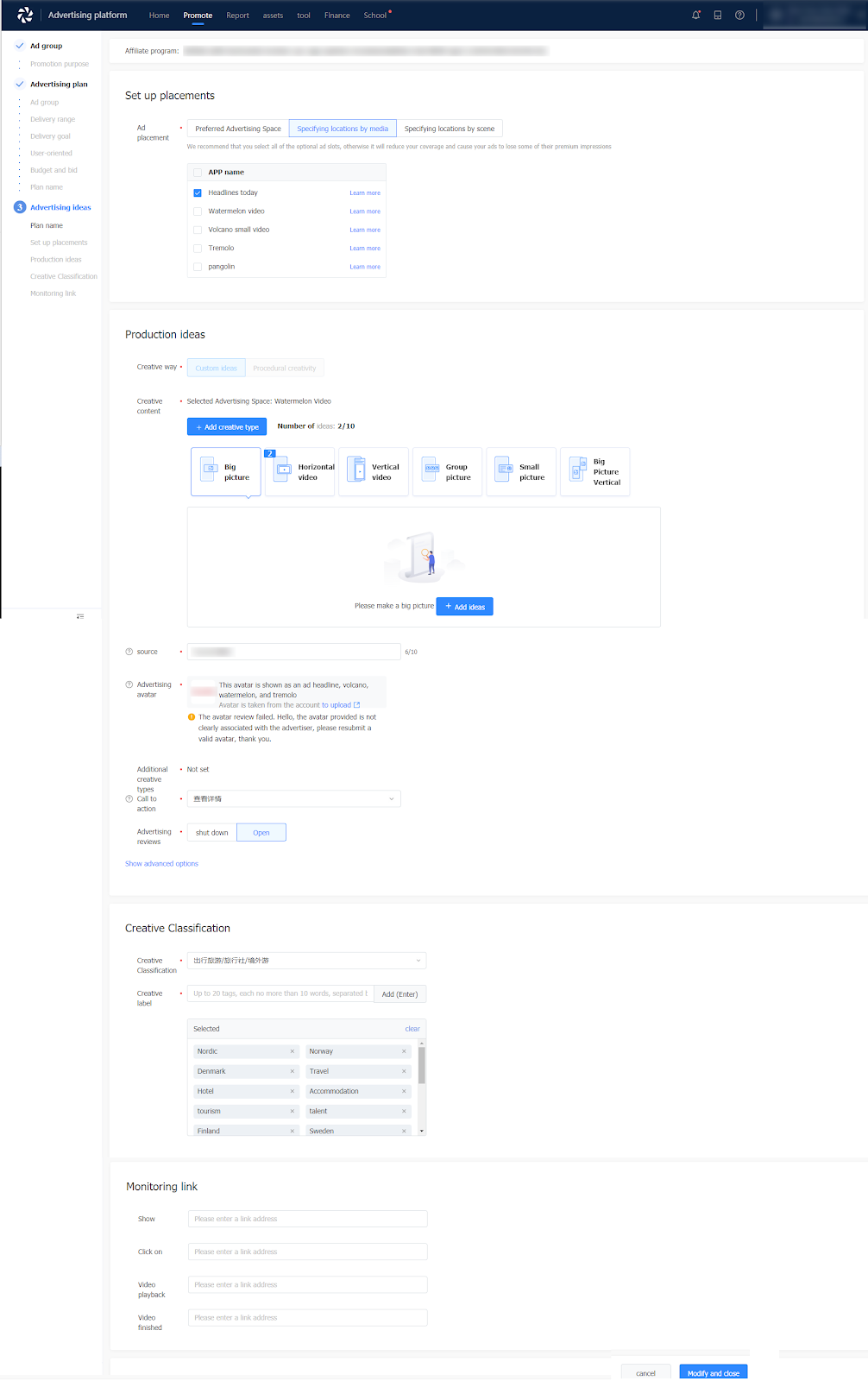
Task: Open the Creative Classification dropdown
Action: 306,961
